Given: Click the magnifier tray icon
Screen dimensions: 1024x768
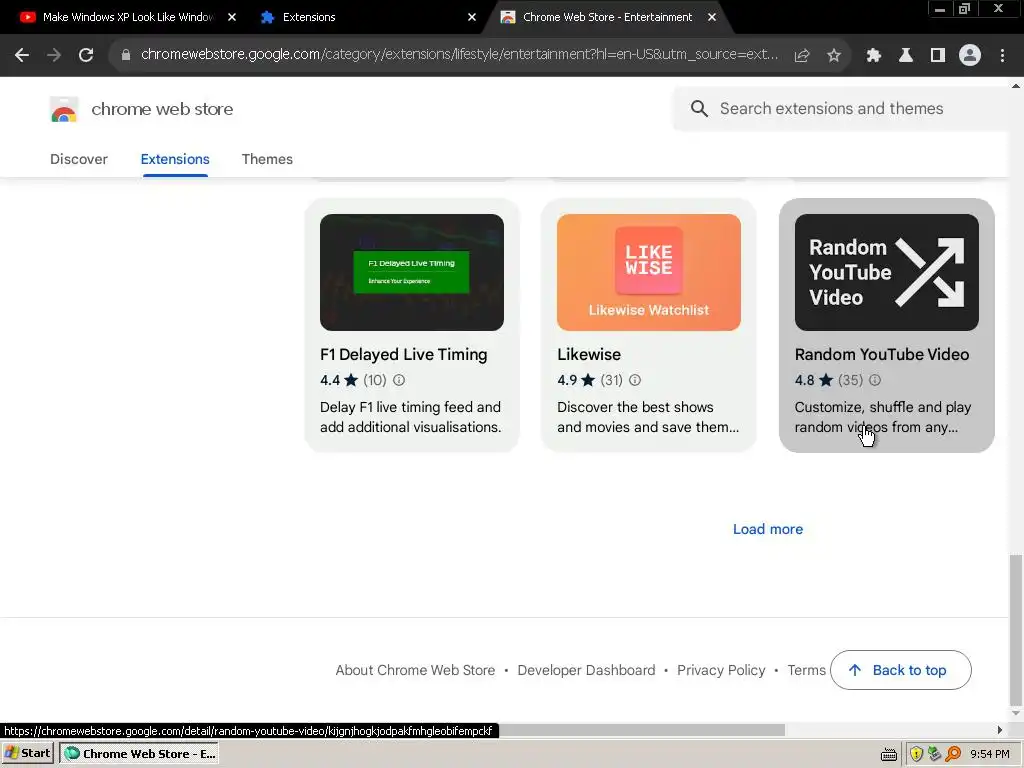Looking at the screenshot, I should (x=953, y=754).
